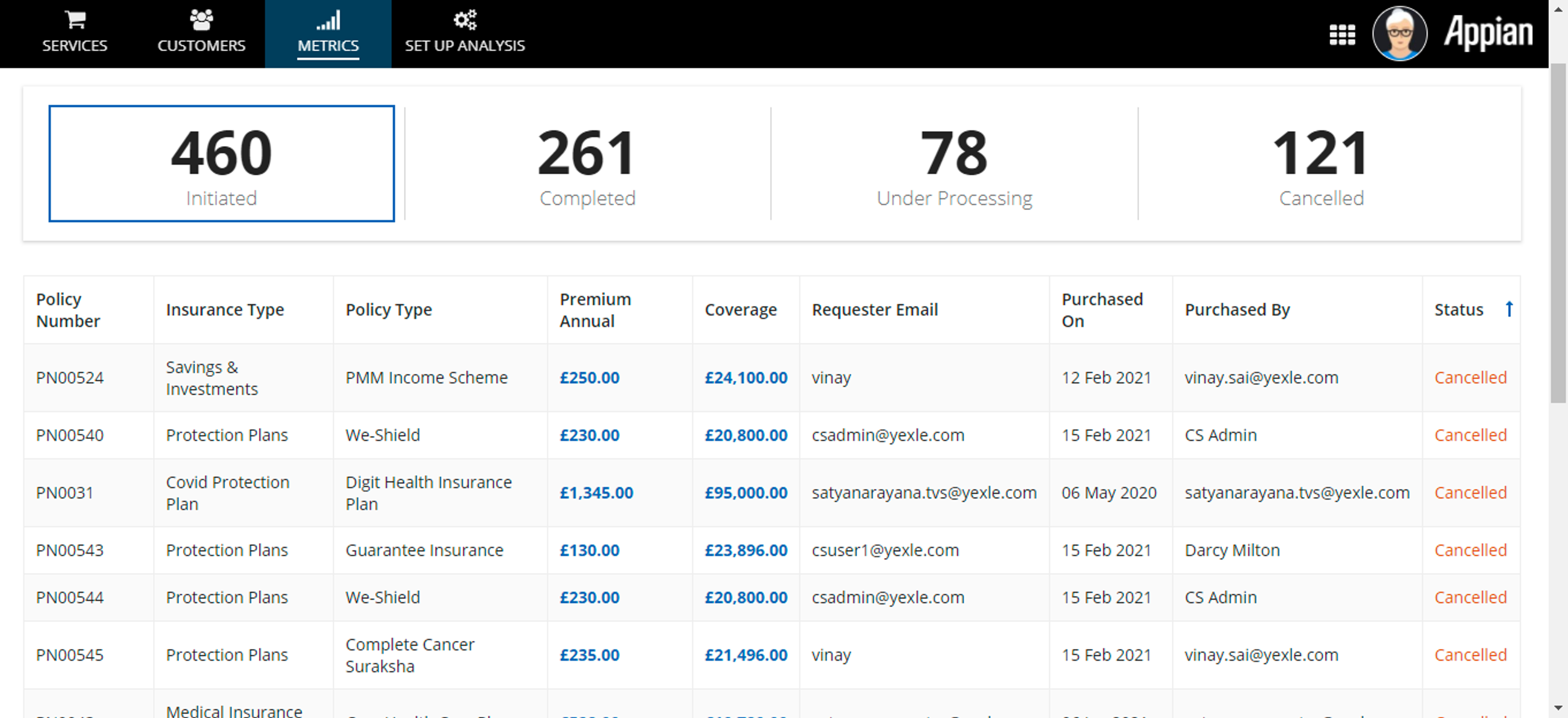
Task: Click Digit Health Insurance Plan cell
Action: tap(428, 493)
